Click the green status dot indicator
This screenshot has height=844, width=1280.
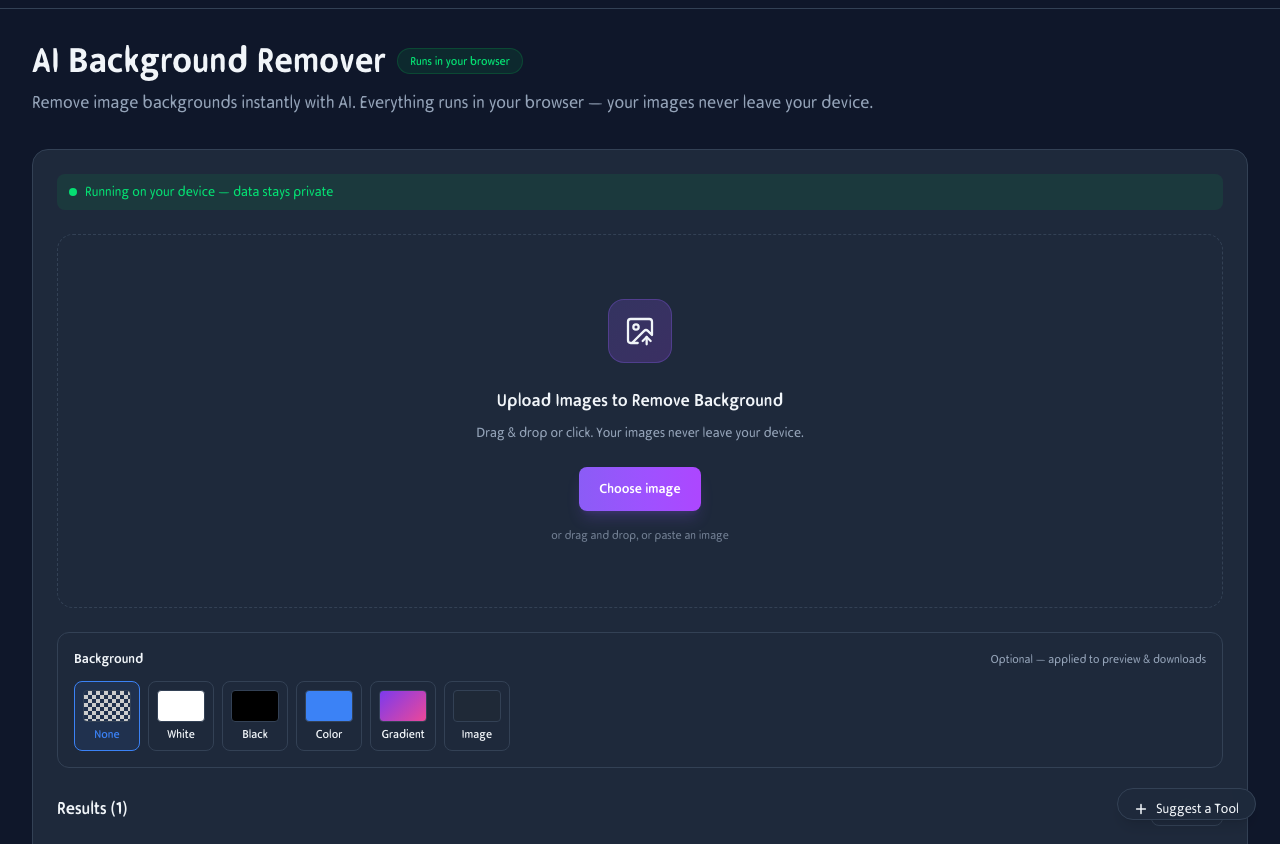73,192
